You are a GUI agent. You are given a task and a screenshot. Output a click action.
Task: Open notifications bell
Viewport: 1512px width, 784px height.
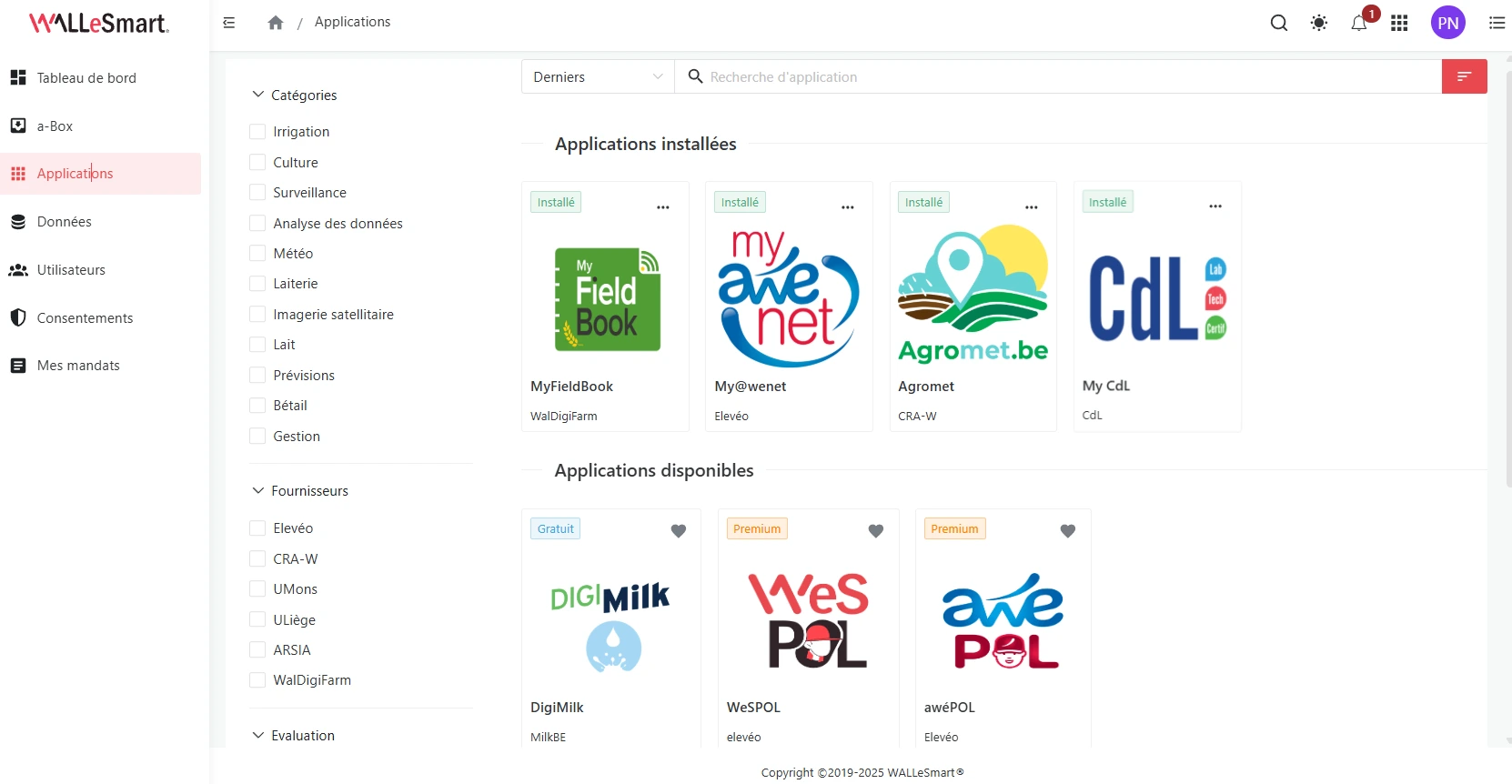pyautogui.click(x=1359, y=23)
